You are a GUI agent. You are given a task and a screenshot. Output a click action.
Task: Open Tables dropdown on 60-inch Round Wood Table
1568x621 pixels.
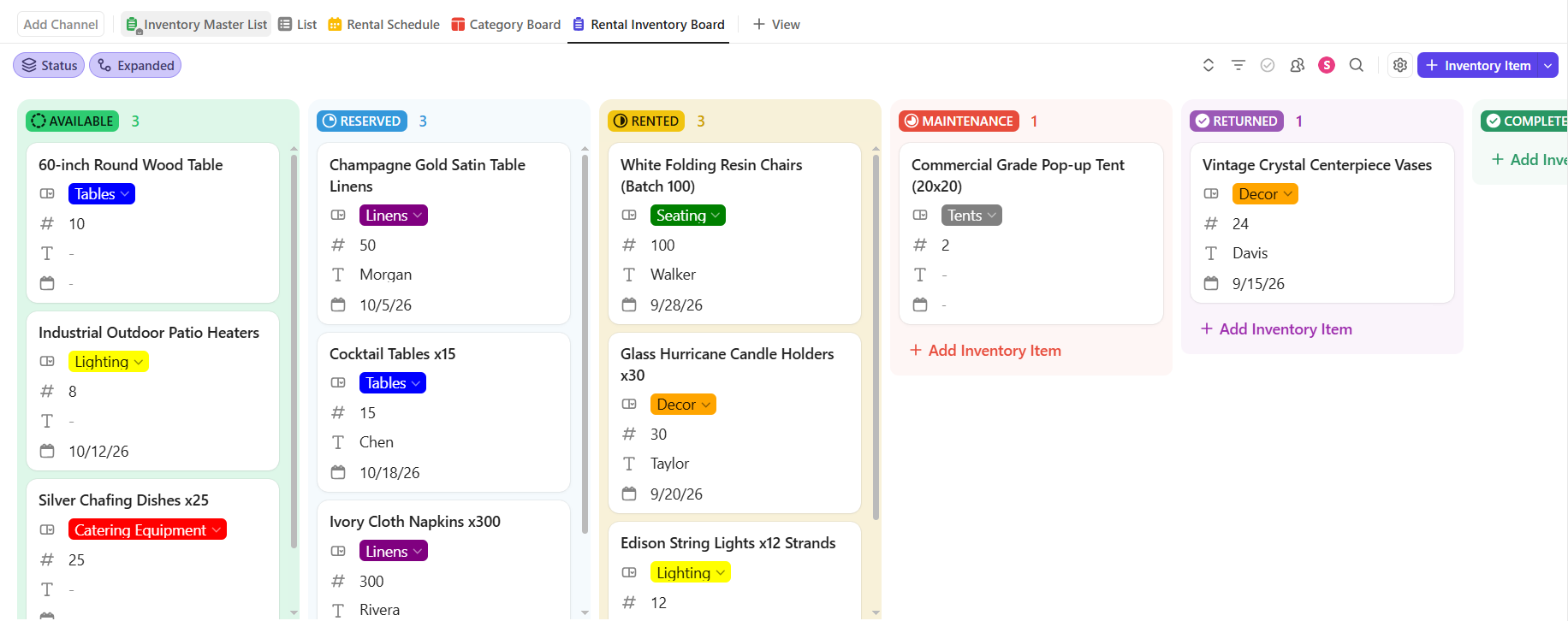(x=102, y=194)
